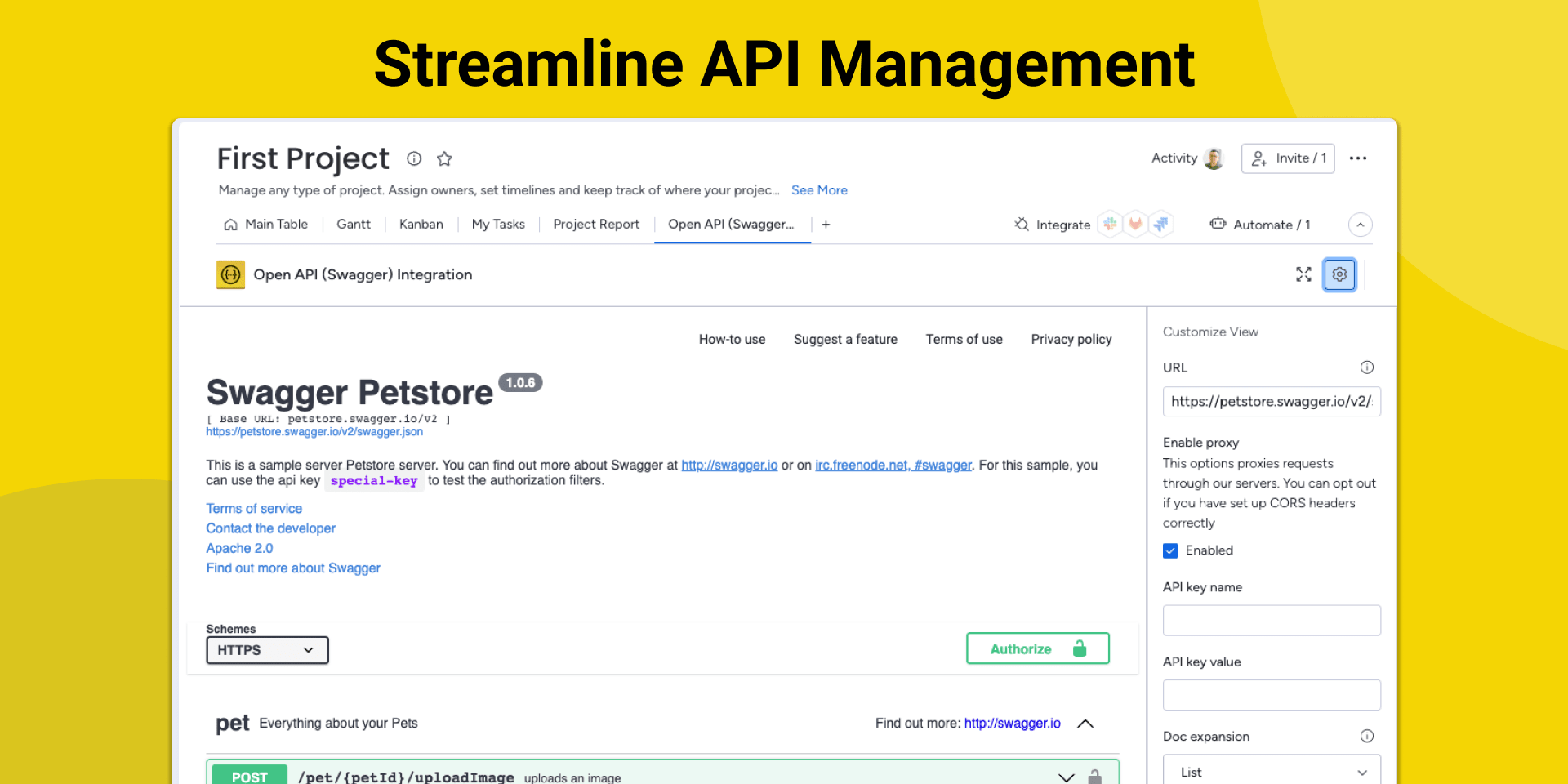Collapse the board header with the up chevron
This screenshot has width=1568, height=784.
[x=1361, y=225]
